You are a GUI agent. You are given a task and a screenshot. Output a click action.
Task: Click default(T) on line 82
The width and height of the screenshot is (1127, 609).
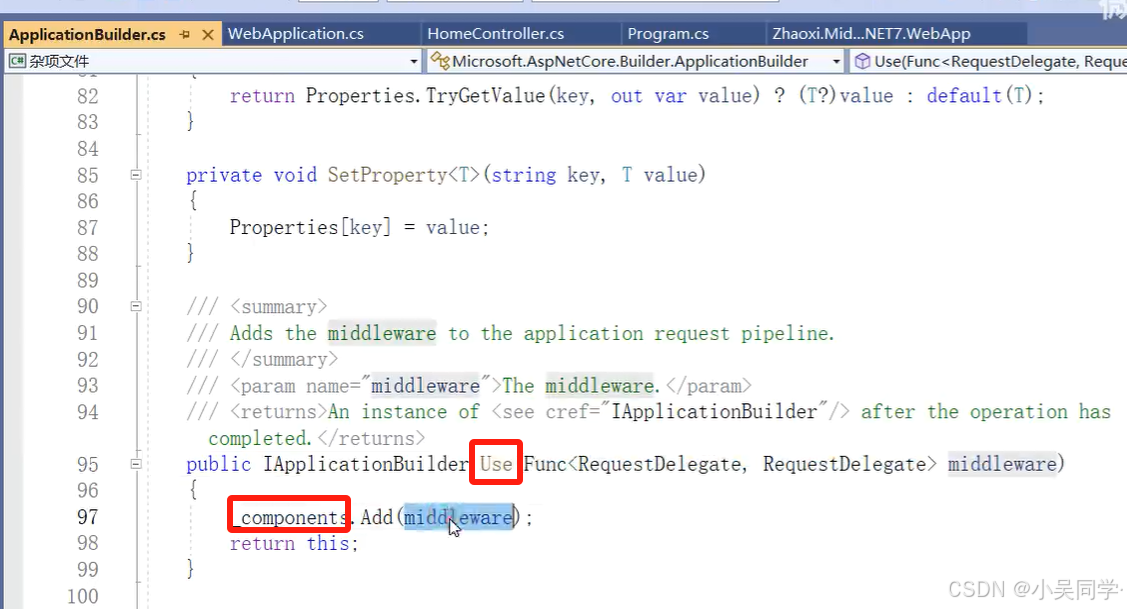pos(980,96)
